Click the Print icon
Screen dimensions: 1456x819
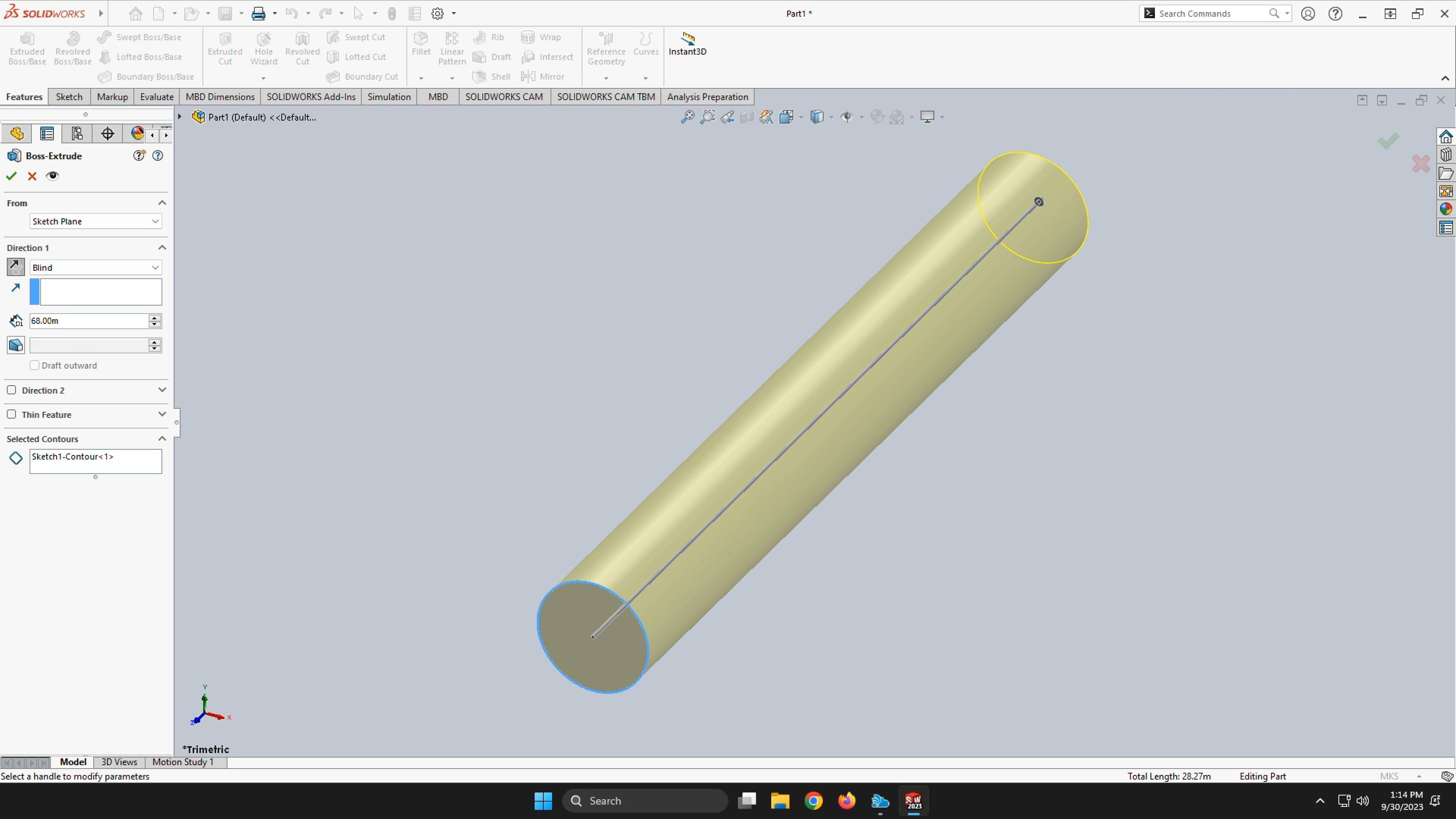pos(258,14)
